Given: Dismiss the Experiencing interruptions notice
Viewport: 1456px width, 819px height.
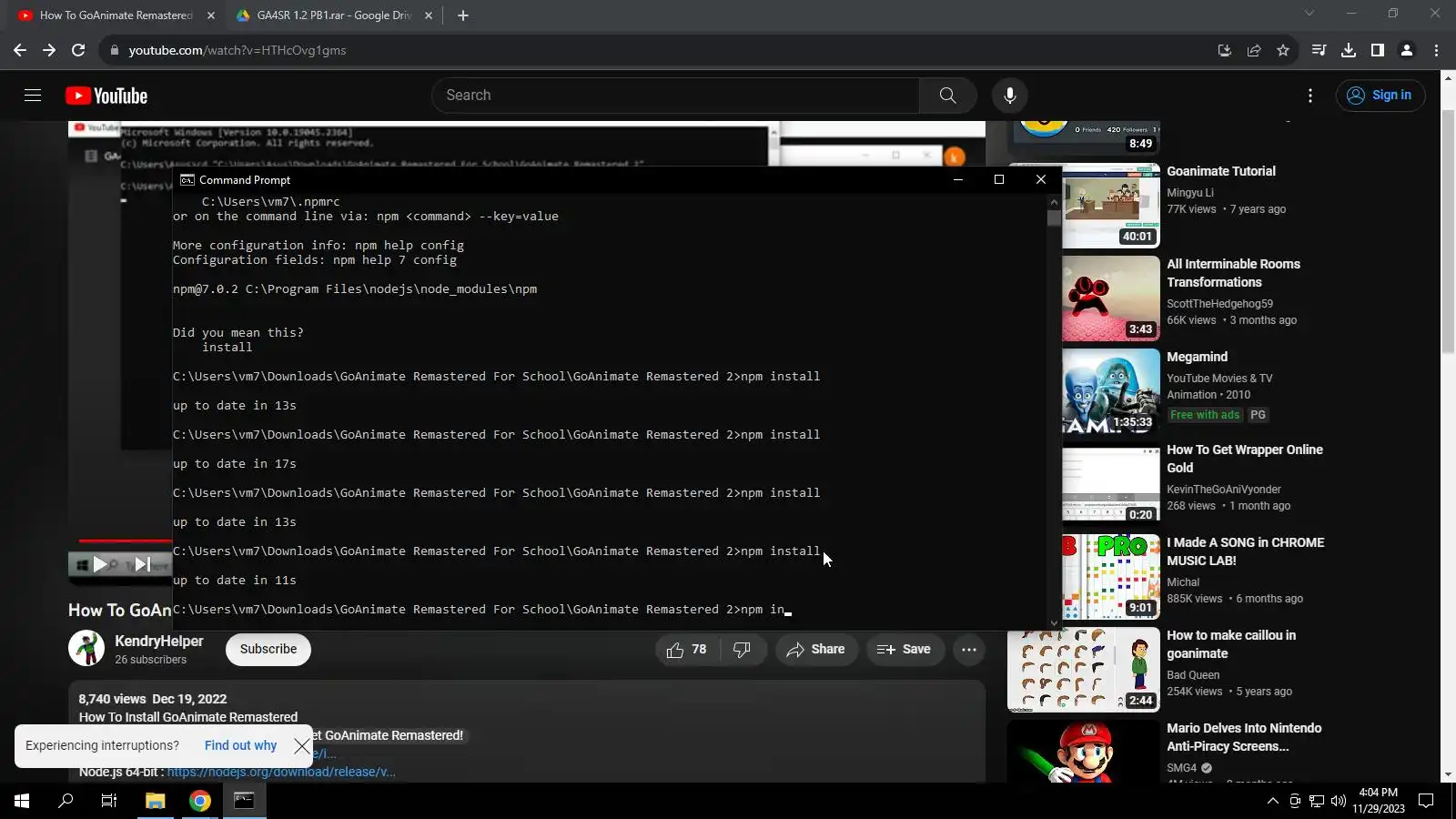Looking at the screenshot, I should pyautogui.click(x=302, y=746).
